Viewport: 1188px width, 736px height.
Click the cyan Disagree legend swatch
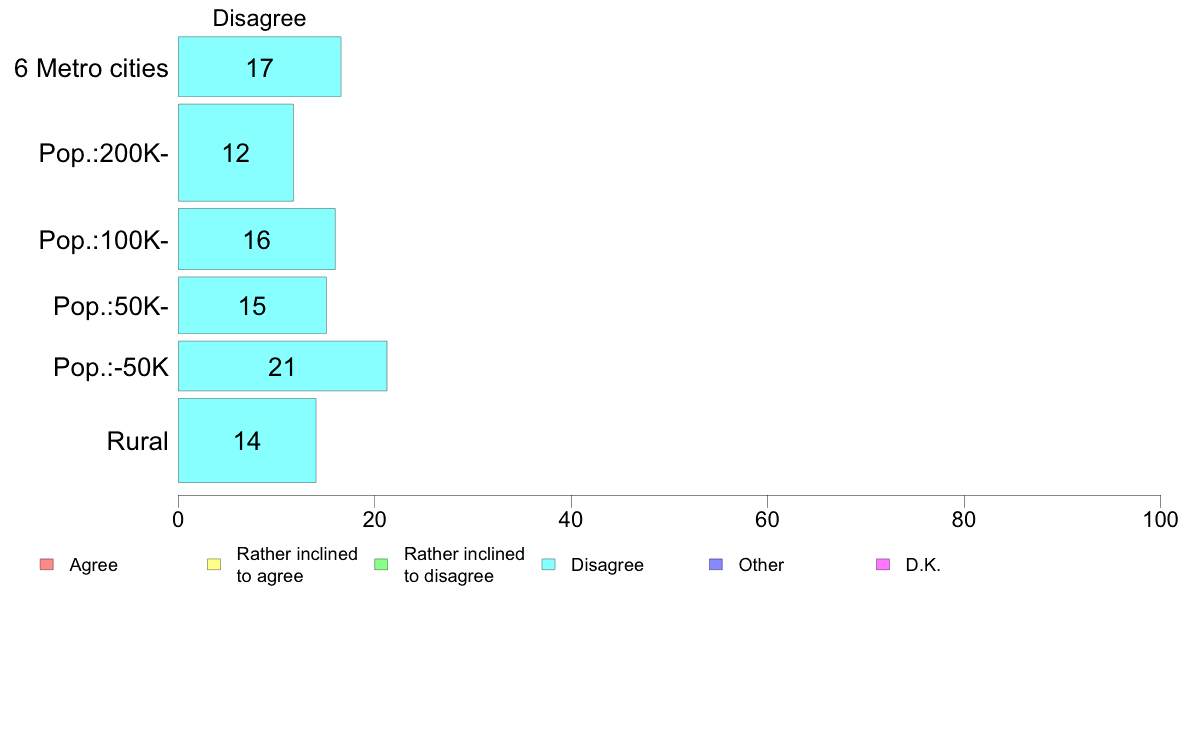point(548,565)
